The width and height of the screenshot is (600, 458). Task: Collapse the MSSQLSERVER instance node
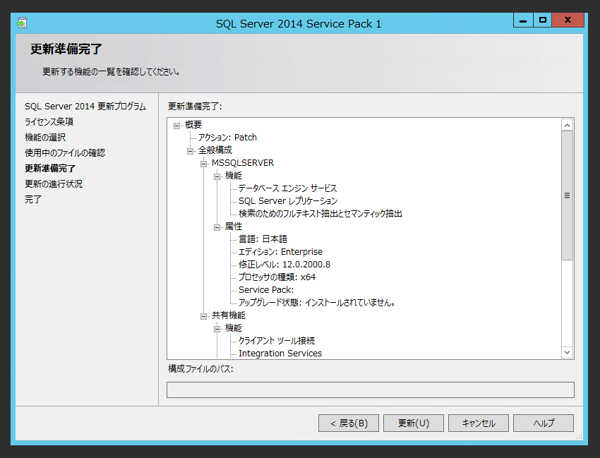tap(204, 164)
